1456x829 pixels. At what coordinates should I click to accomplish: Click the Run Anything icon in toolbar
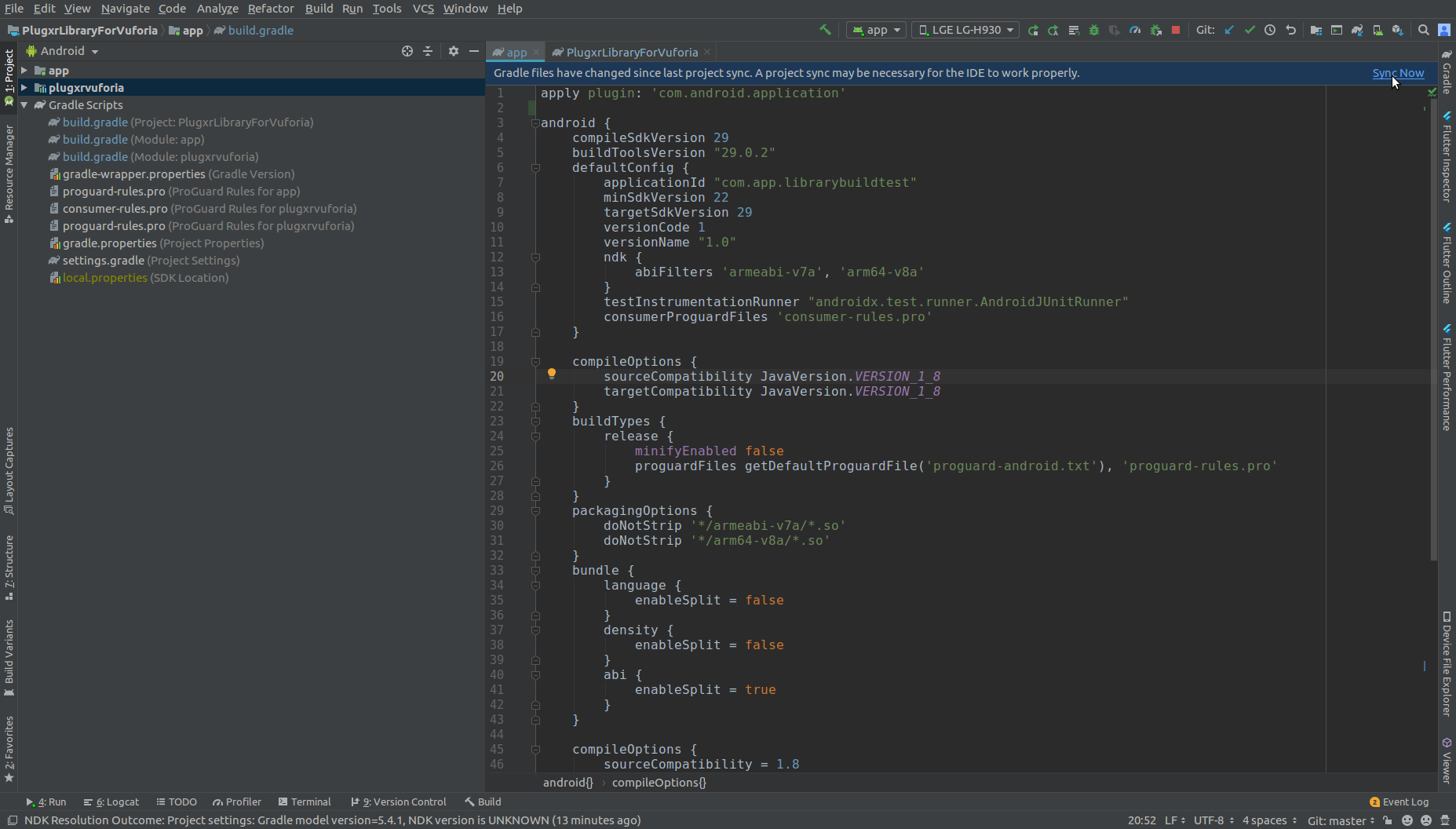coord(1337,30)
